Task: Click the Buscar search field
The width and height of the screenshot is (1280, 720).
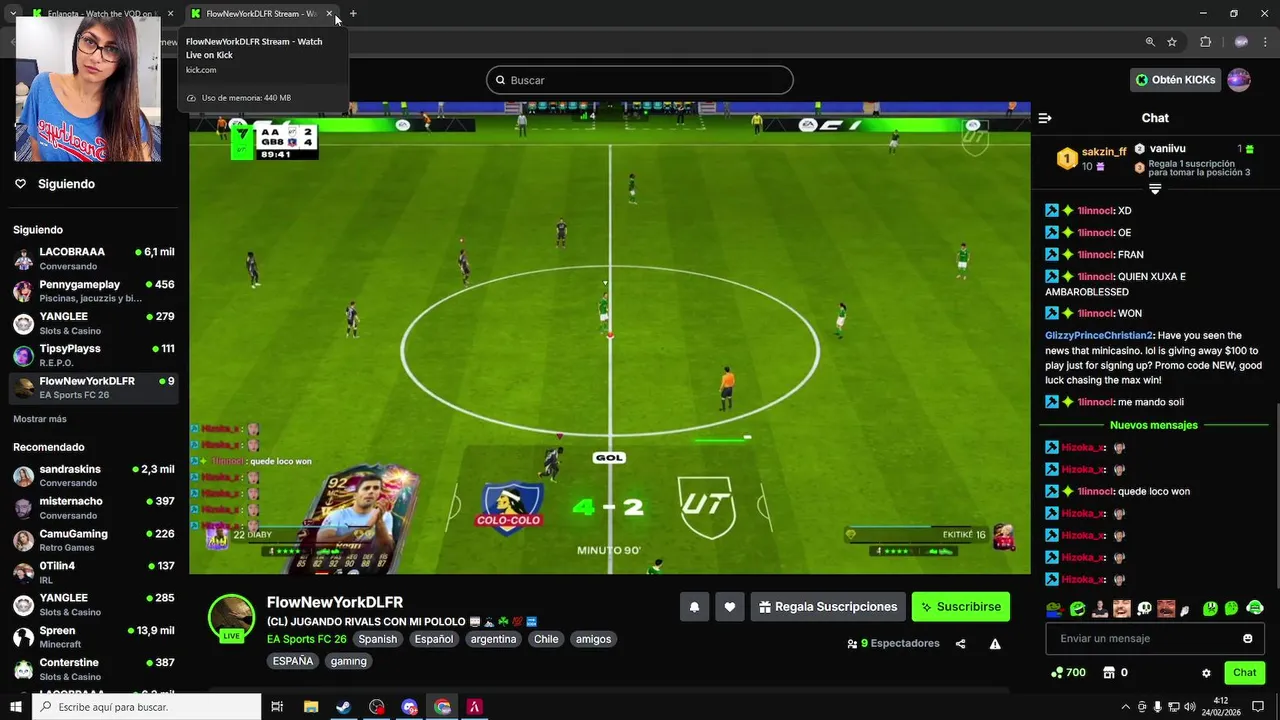Action: [x=640, y=80]
